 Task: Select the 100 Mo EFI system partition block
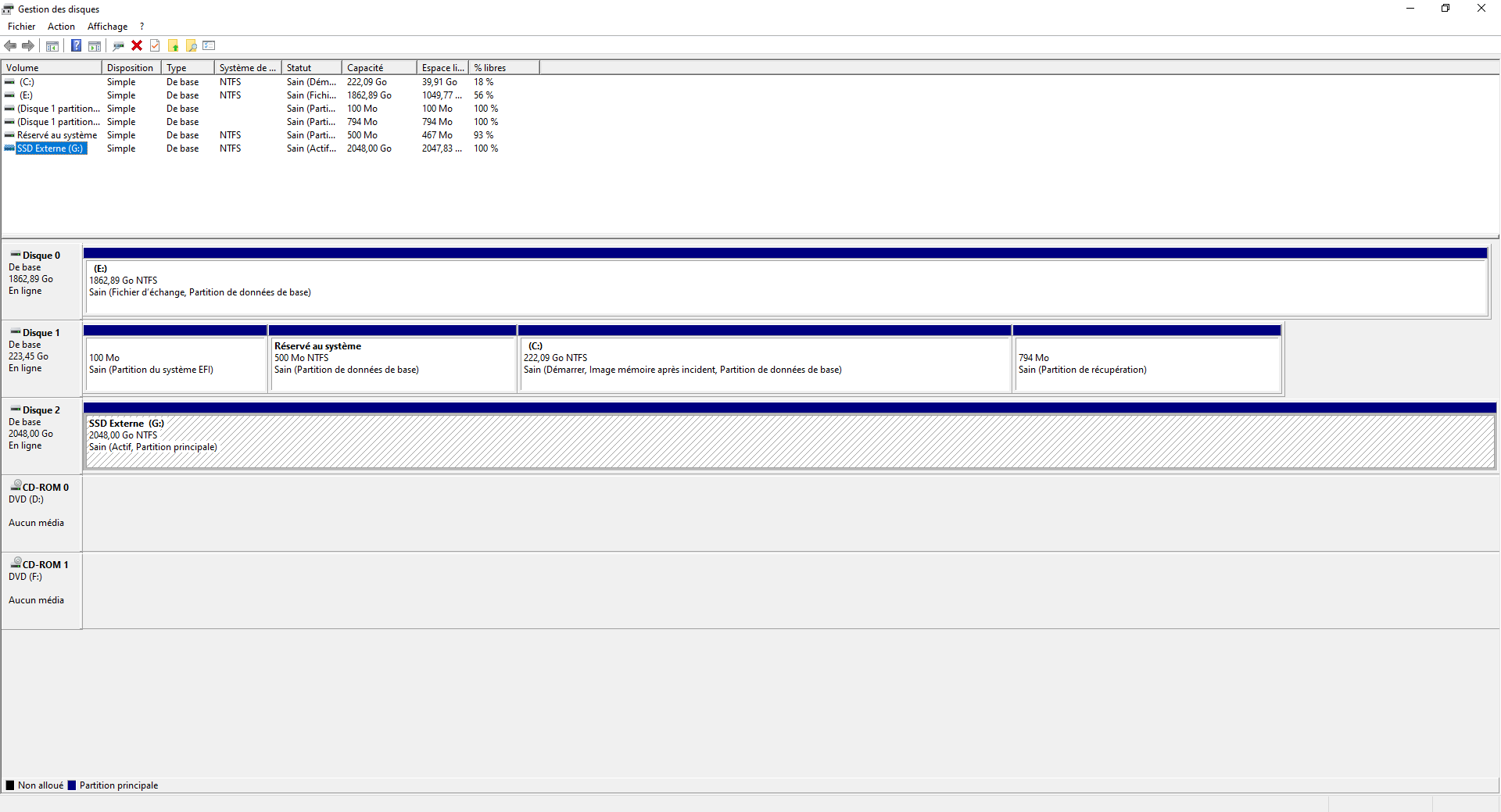pos(175,359)
